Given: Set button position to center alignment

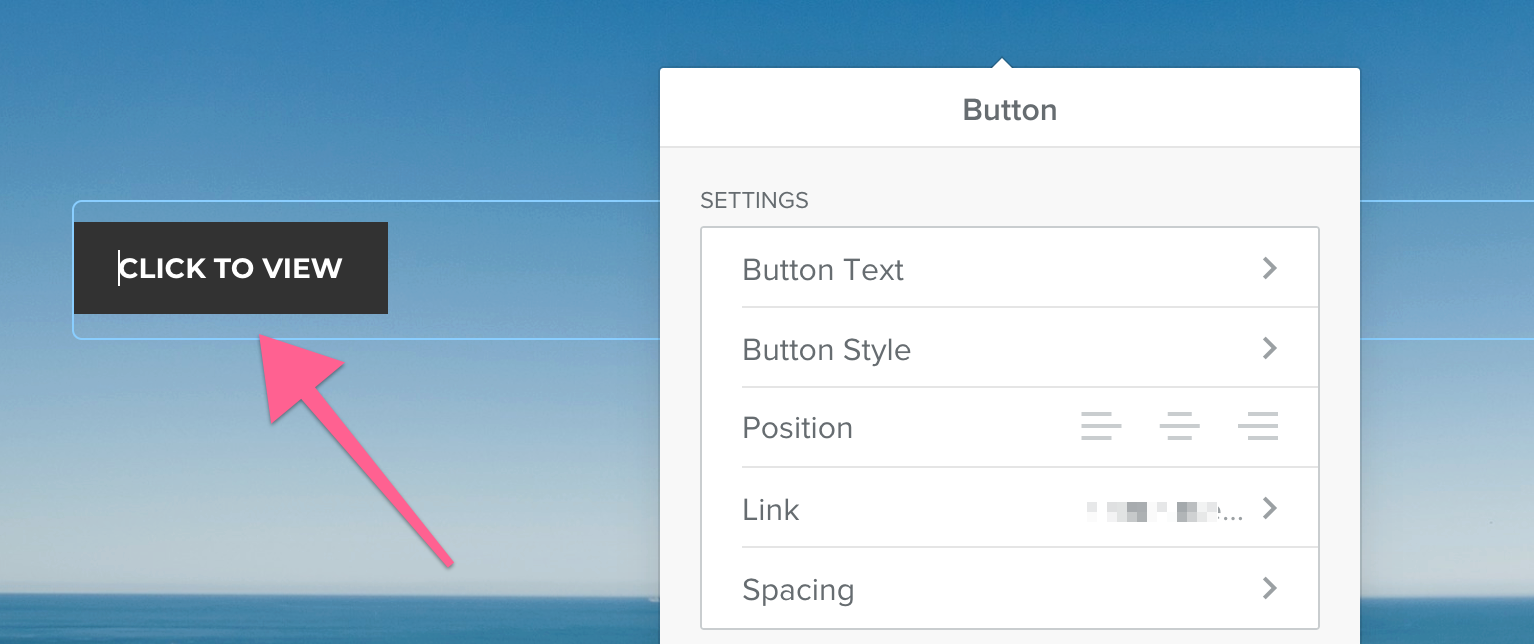Looking at the screenshot, I should (1179, 427).
